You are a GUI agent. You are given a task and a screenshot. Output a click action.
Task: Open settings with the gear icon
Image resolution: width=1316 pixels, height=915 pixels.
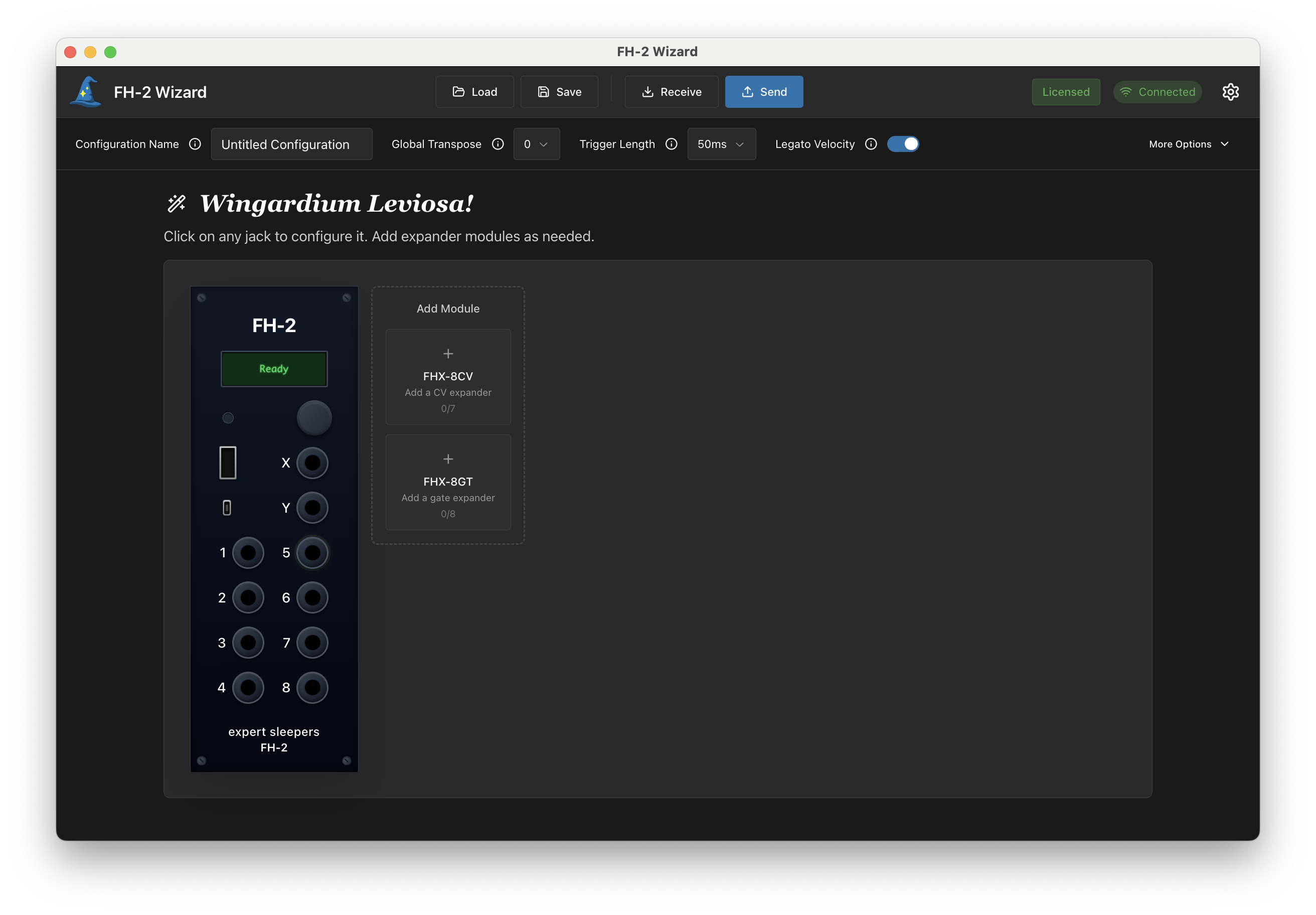pyautogui.click(x=1231, y=92)
